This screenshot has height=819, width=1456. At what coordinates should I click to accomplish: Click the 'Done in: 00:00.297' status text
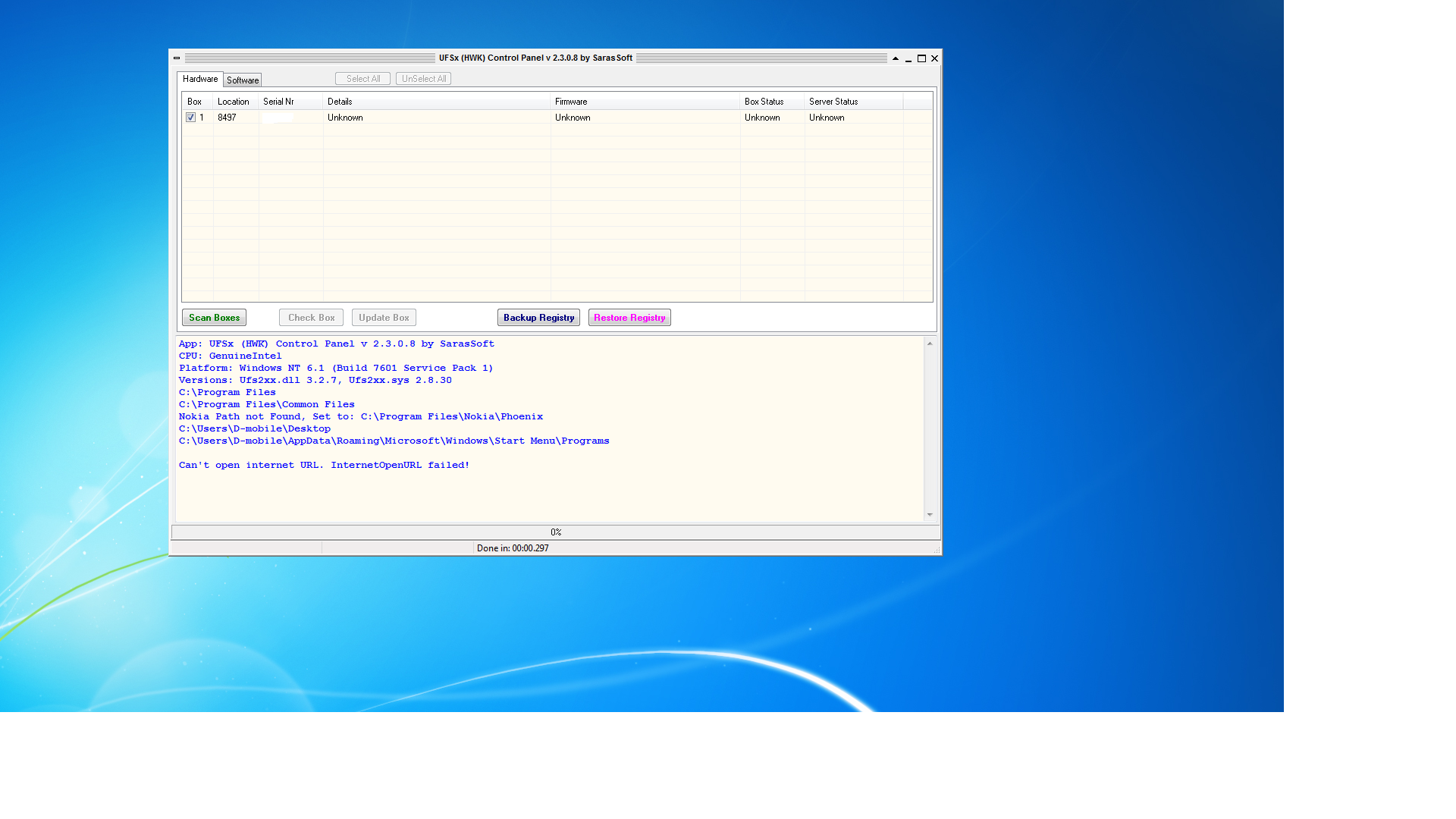tap(513, 548)
